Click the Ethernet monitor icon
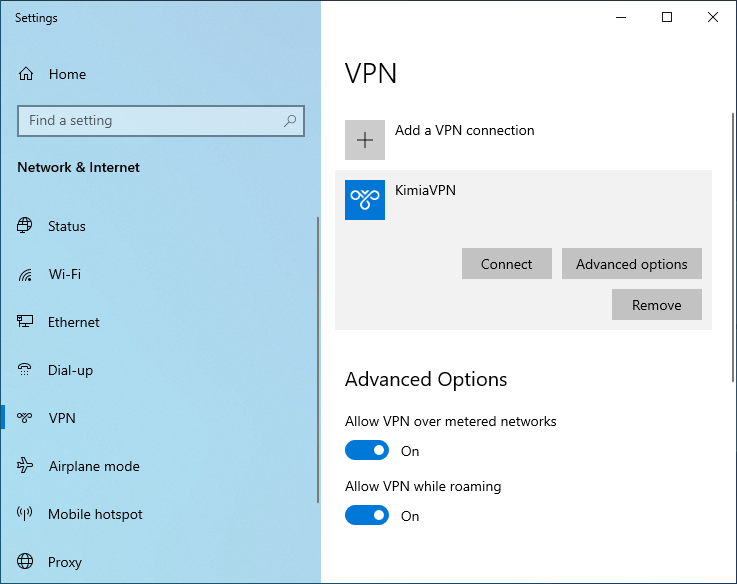Screen dimensions: 737x584 pyautogui.click(x=26, y=322)
